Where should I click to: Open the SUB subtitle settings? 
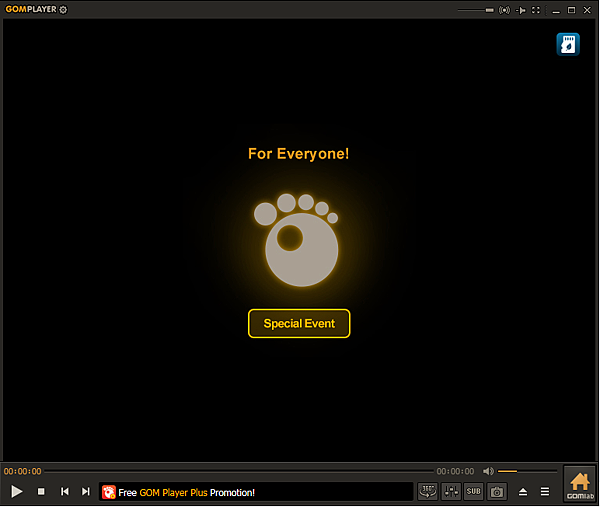pos(473,492)
